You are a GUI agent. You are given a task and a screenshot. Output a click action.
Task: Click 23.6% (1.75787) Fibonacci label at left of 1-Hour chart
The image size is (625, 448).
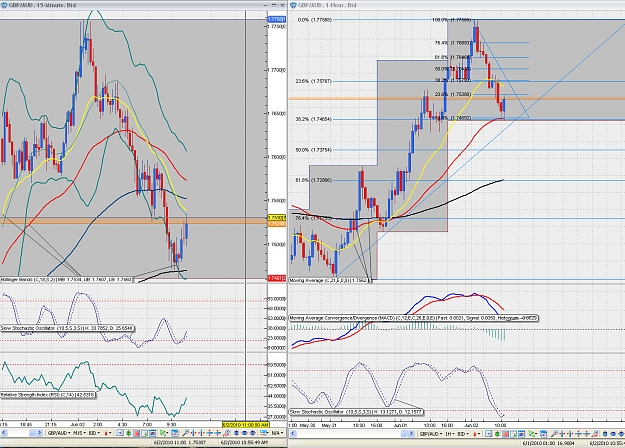click(313, 81)
